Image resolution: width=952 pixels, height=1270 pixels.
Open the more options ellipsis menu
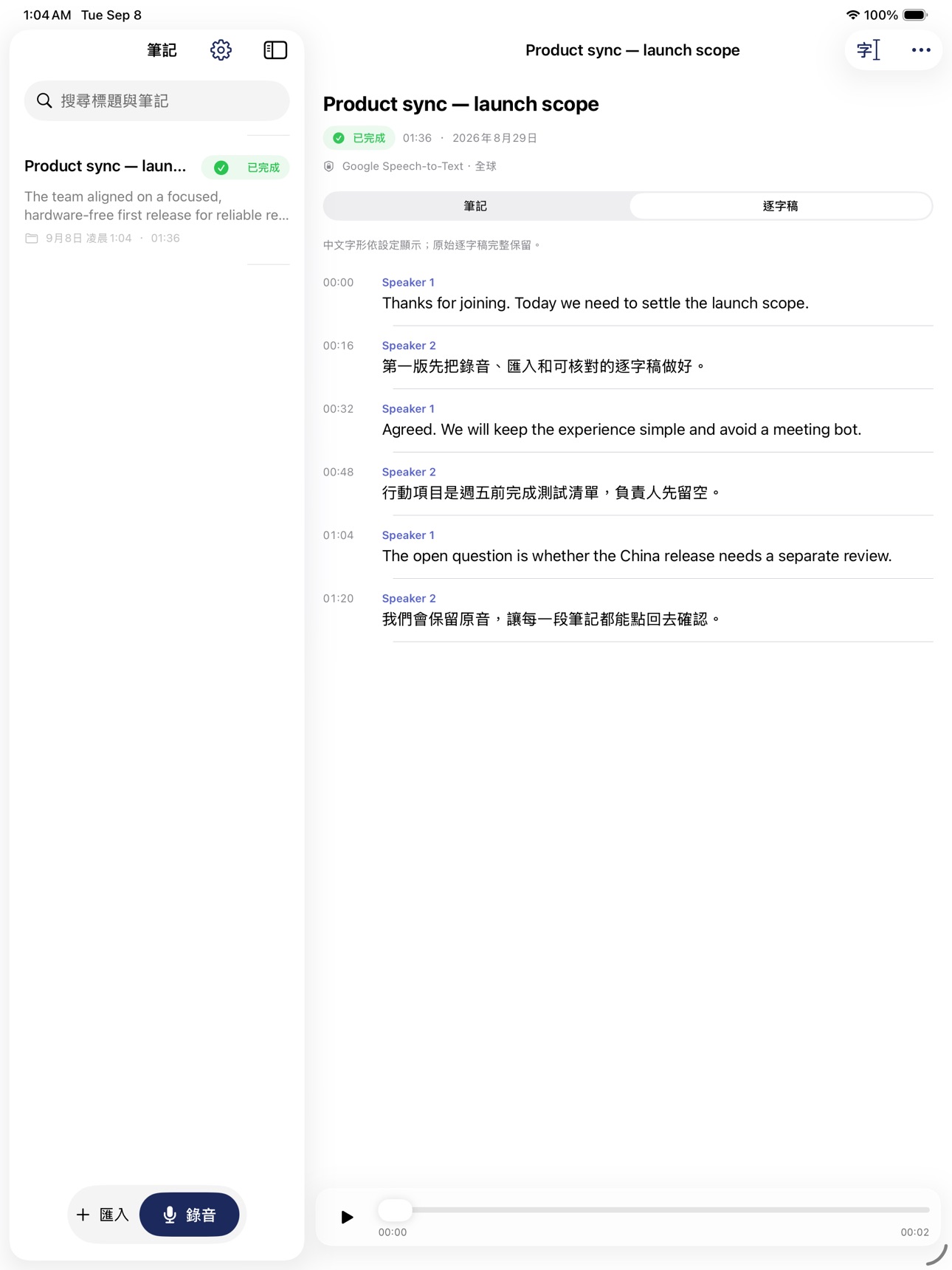coord(920,50)
